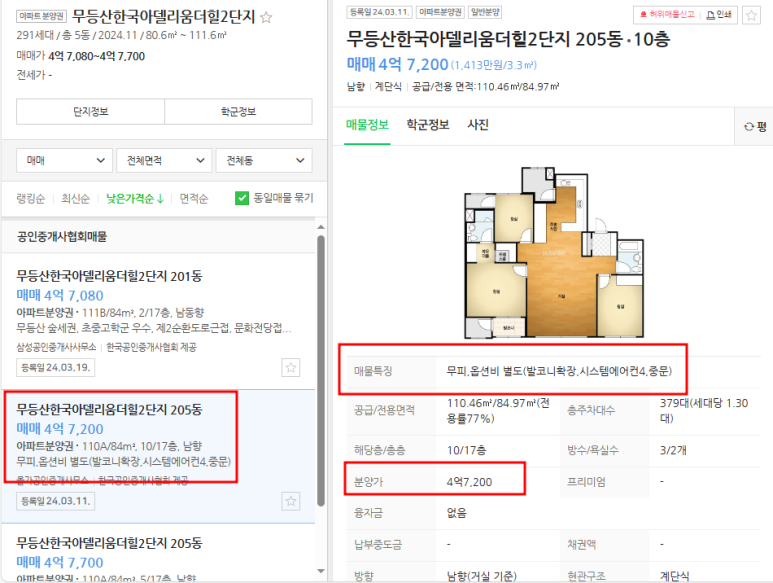Select 205동 listing priced 4억 7,700
The height and width of the screenshot is (583, 773).
click(158, 553)
